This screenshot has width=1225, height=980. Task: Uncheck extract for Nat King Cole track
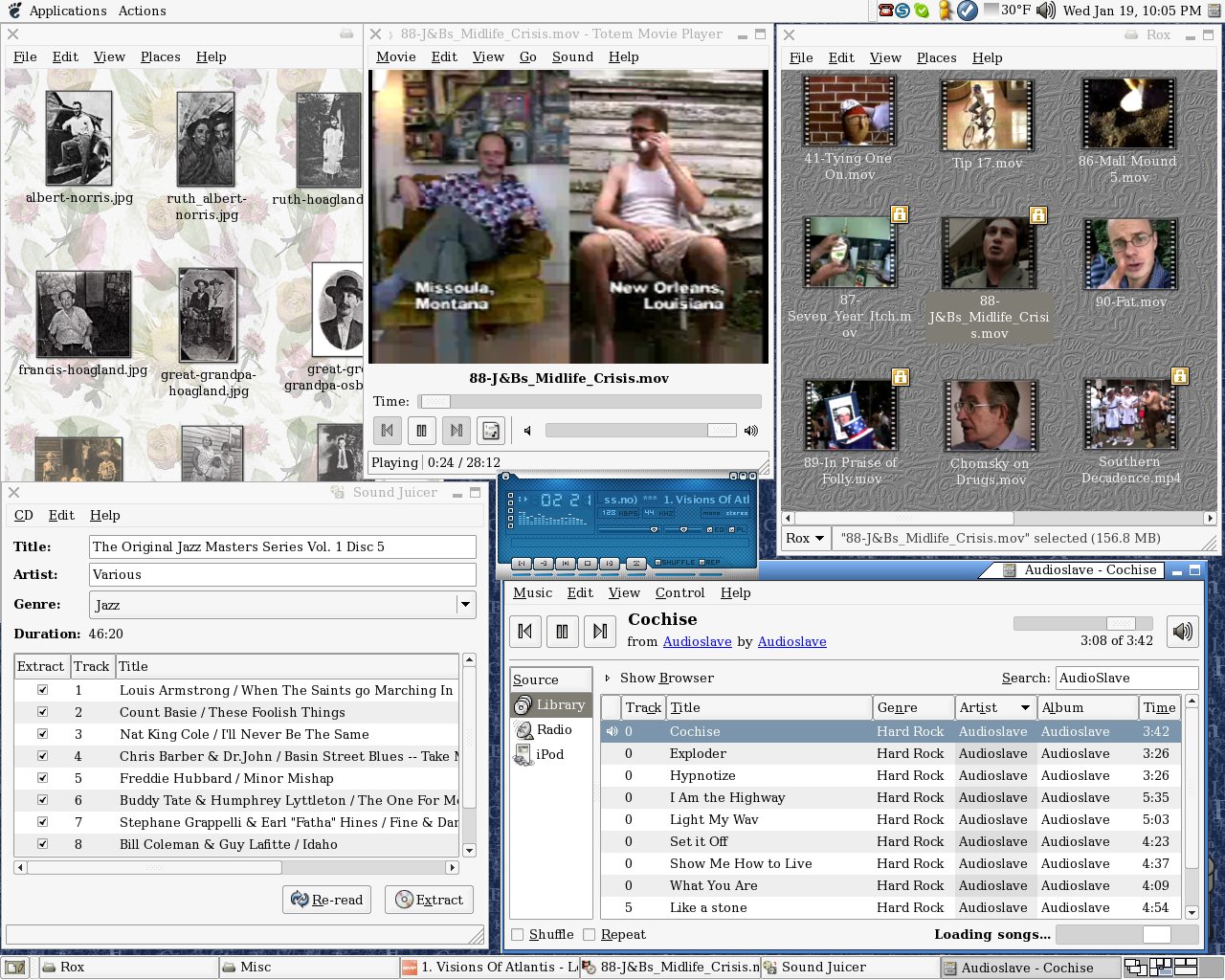(x=42, y=734)
